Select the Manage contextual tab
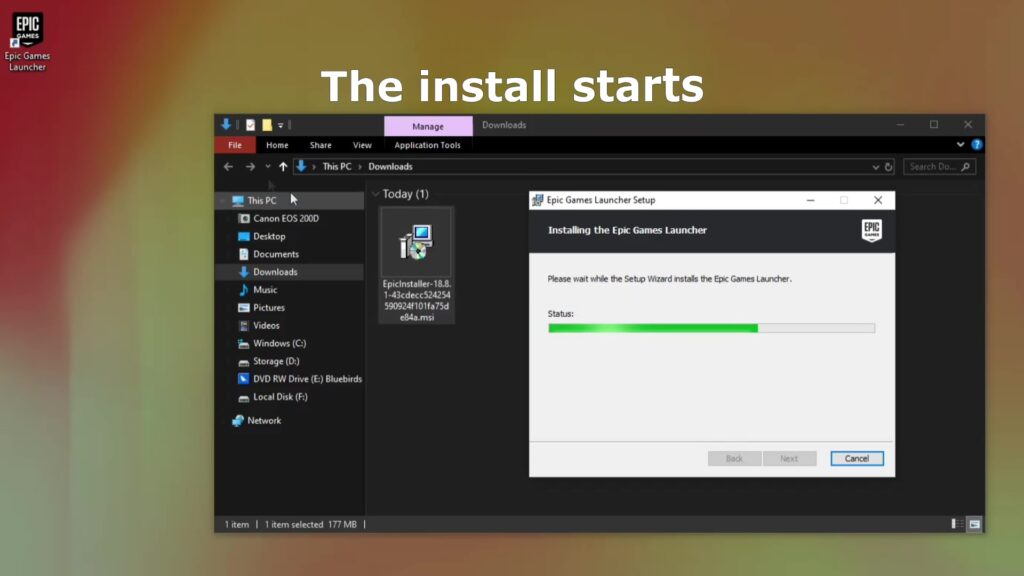 [x=428, y=126]
